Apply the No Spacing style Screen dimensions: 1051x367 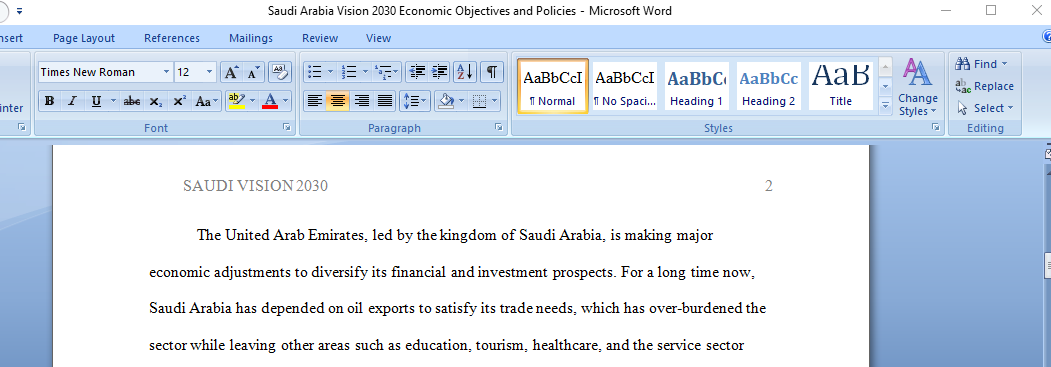pyautogui.click(x=625, y=86)
